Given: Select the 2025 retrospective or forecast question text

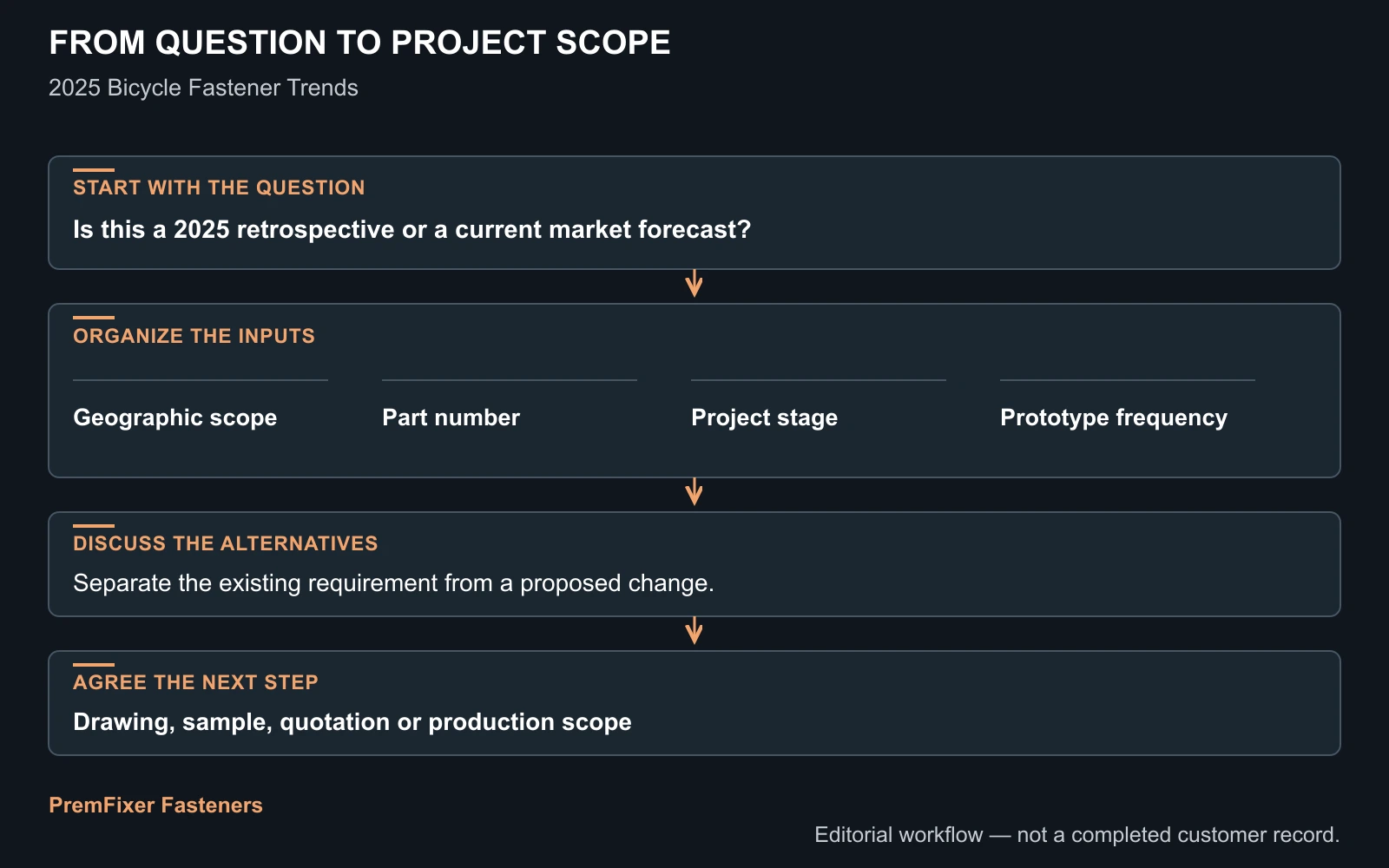Looking at the screenshot, I should [x=411, y=229].
